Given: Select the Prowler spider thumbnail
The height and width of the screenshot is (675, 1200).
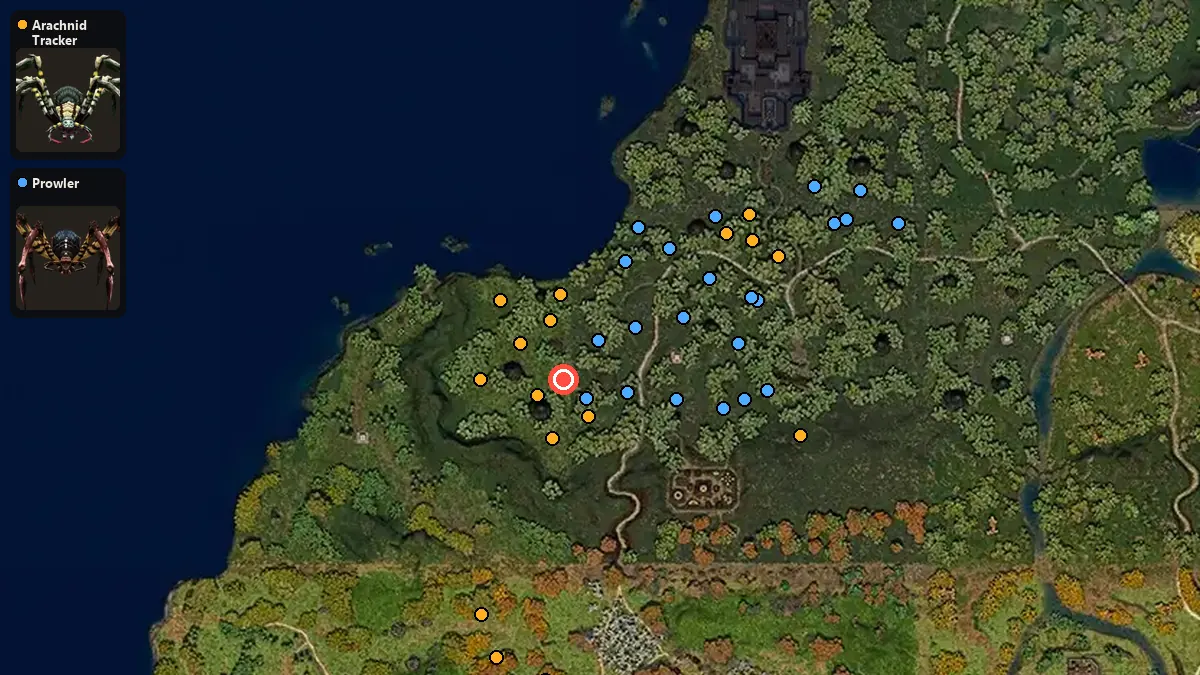Looking at the screenshot, I should pos(68,258).
